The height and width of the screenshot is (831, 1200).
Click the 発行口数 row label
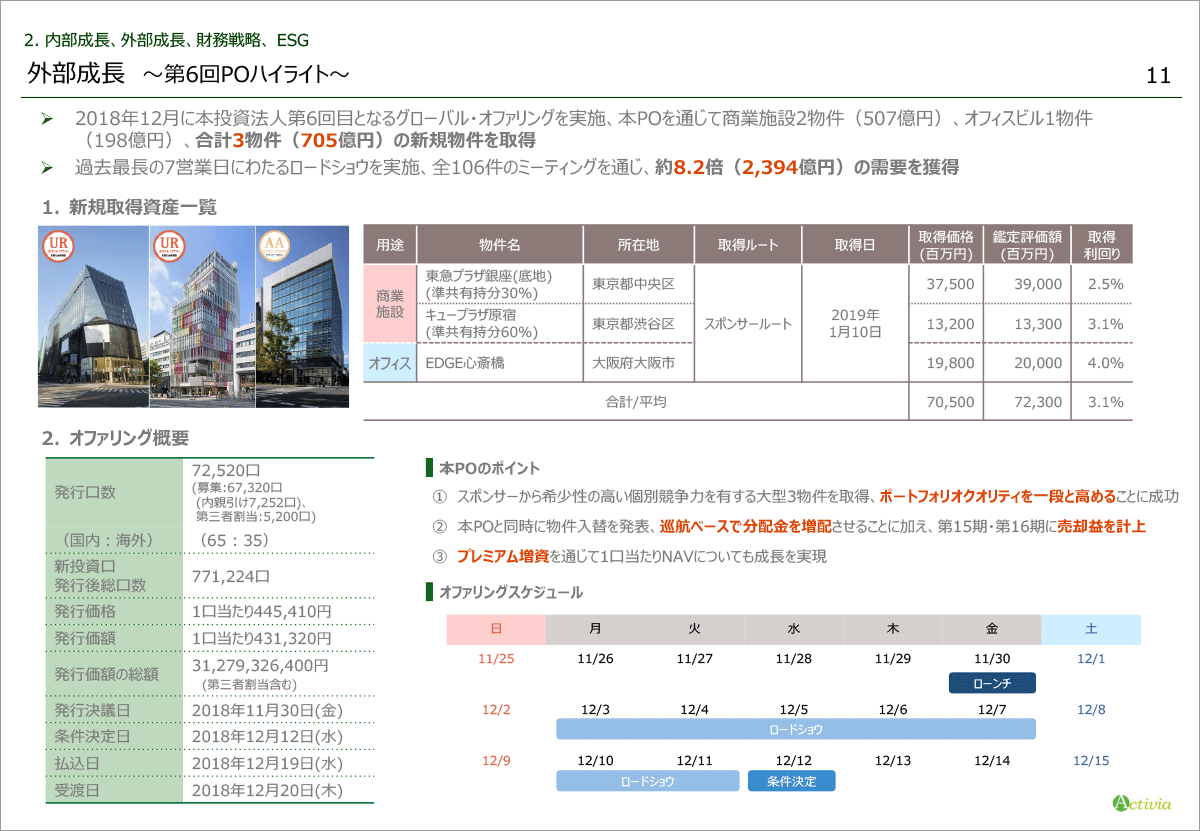coord(85,492)
